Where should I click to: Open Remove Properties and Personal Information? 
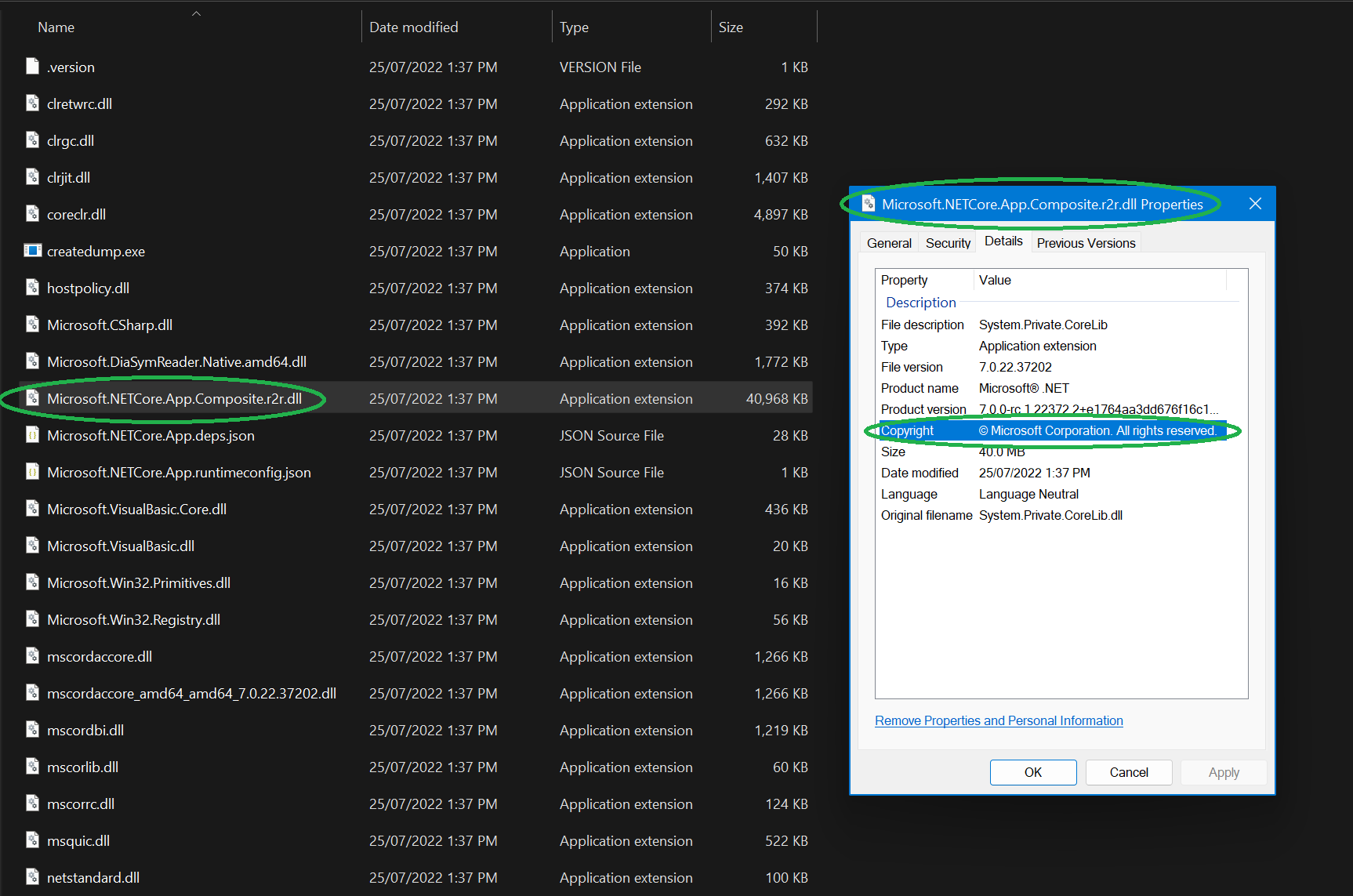[x=998, y=720]
